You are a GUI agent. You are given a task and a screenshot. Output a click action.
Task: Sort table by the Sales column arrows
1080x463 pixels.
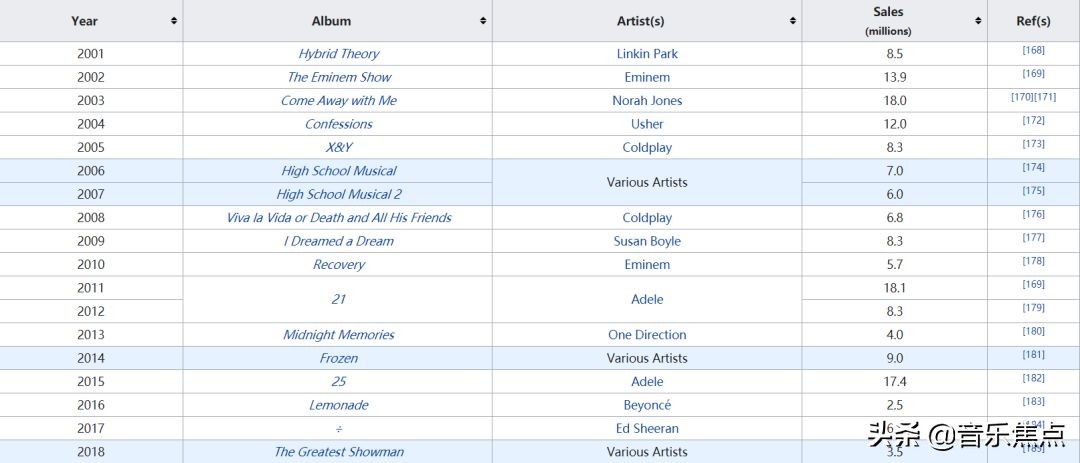pyautogui.click(x=978, y=21)
